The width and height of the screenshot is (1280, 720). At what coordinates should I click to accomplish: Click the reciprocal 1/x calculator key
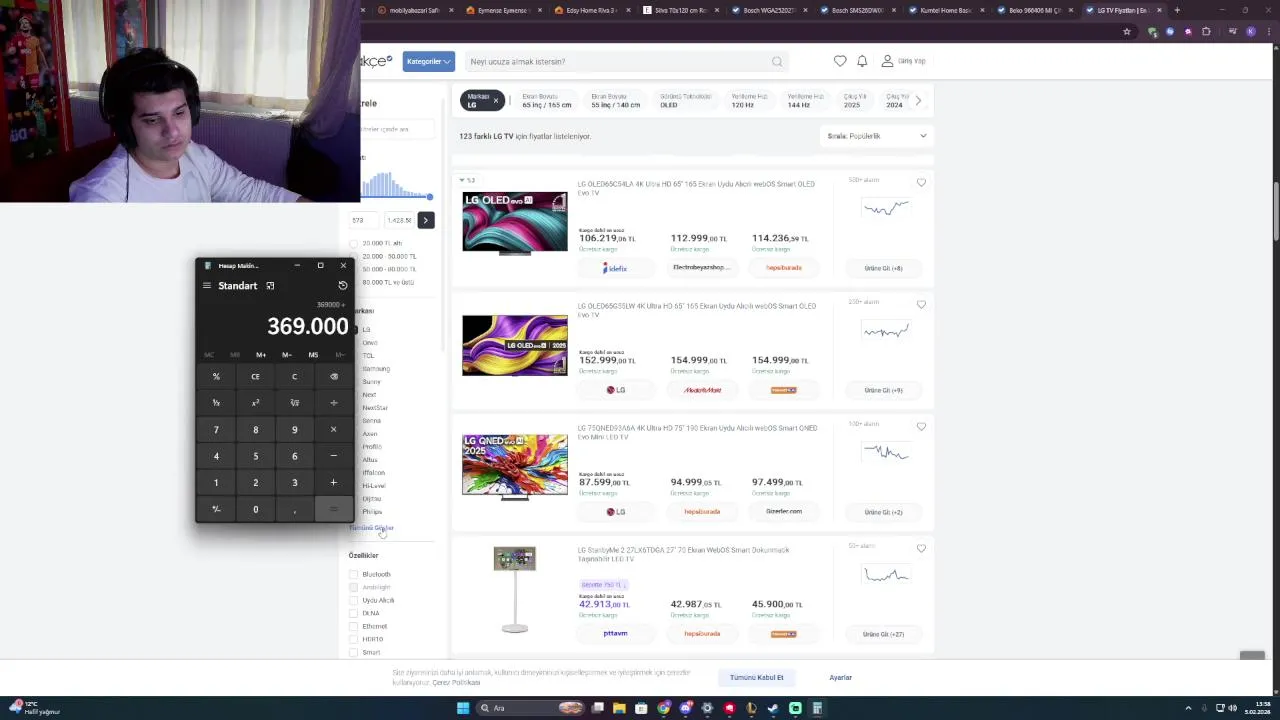216,403
